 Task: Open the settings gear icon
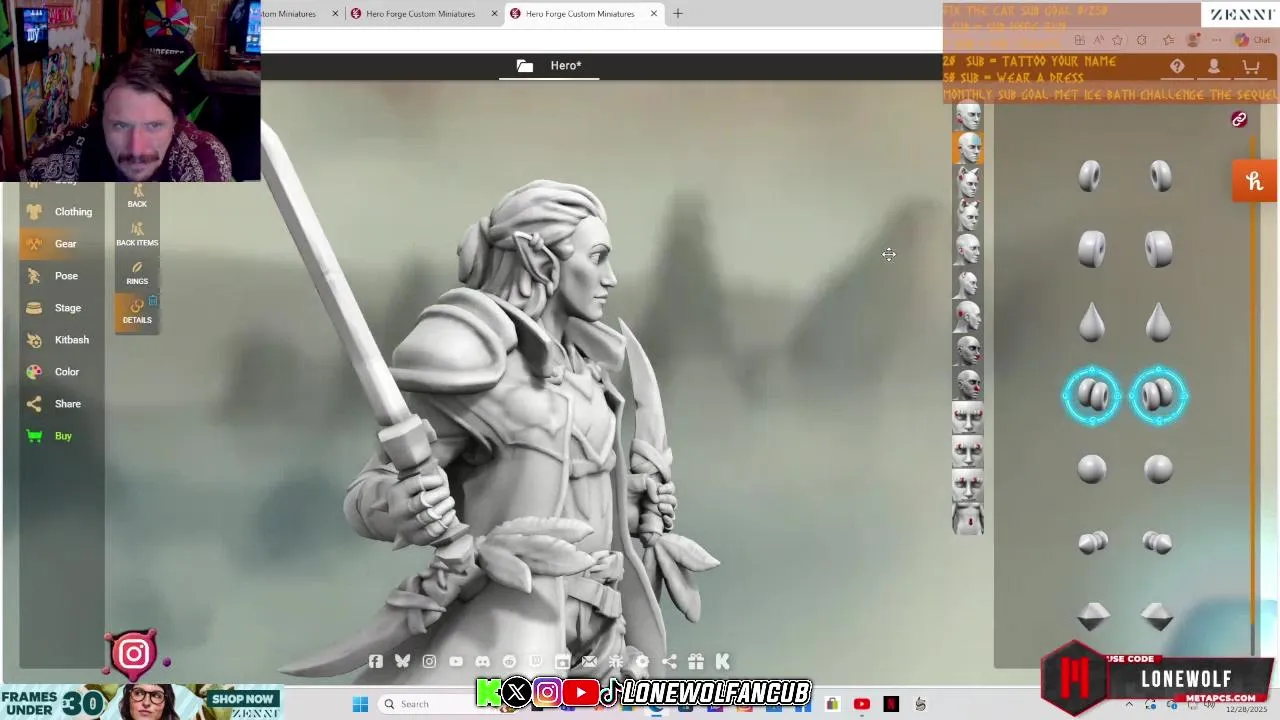642,662
